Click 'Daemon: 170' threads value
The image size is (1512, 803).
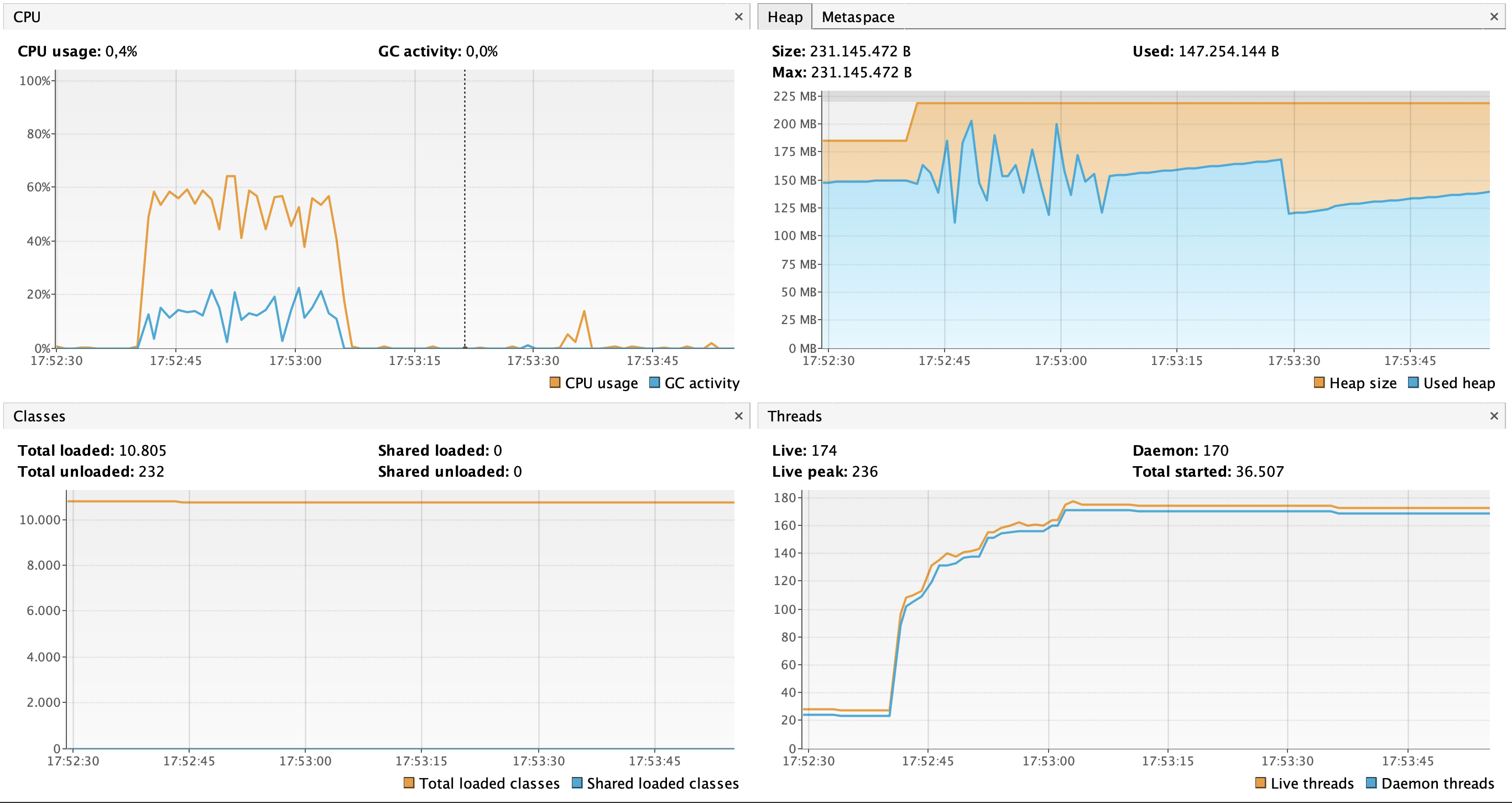tap(1180, 450)
